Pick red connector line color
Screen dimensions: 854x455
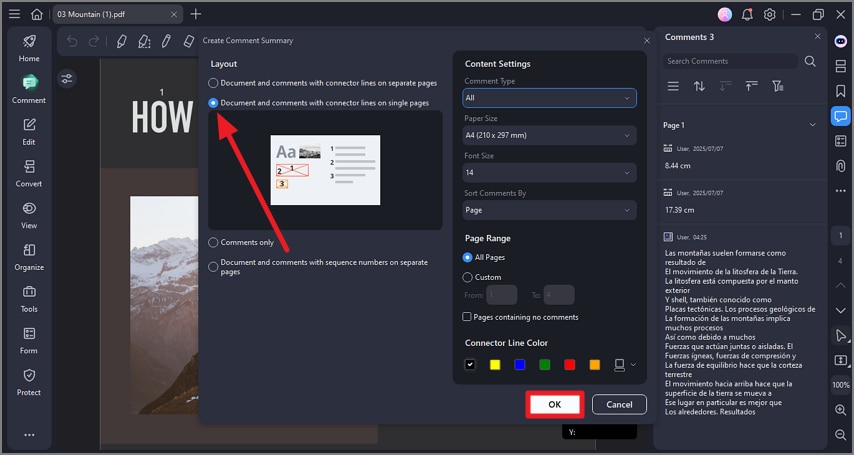pos(570,365)
